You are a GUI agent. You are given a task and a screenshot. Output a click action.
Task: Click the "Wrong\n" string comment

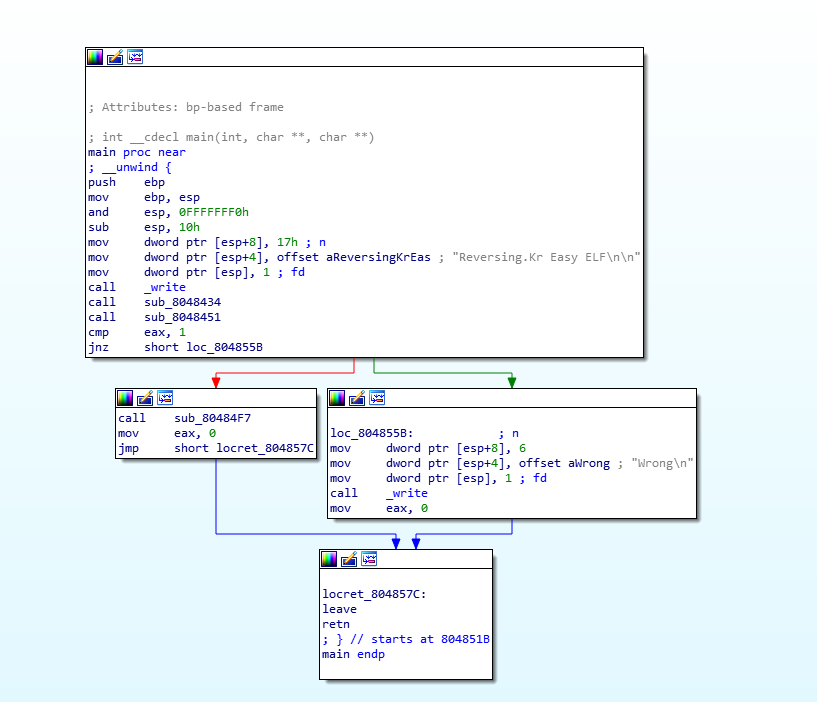(662, 463)
